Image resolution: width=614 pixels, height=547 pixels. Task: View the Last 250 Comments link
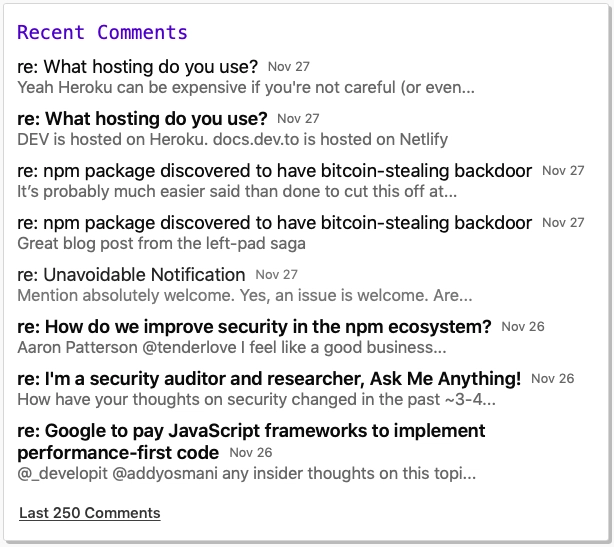point(90,513)
